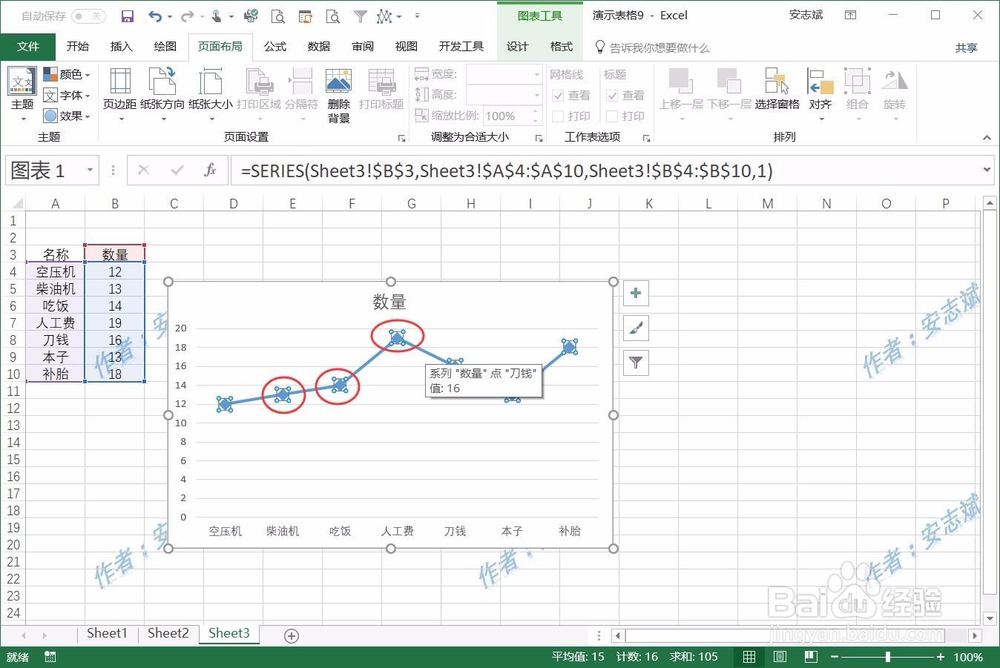
Task: Collapse the ribbon with the chevron
Action: (987, 138)
